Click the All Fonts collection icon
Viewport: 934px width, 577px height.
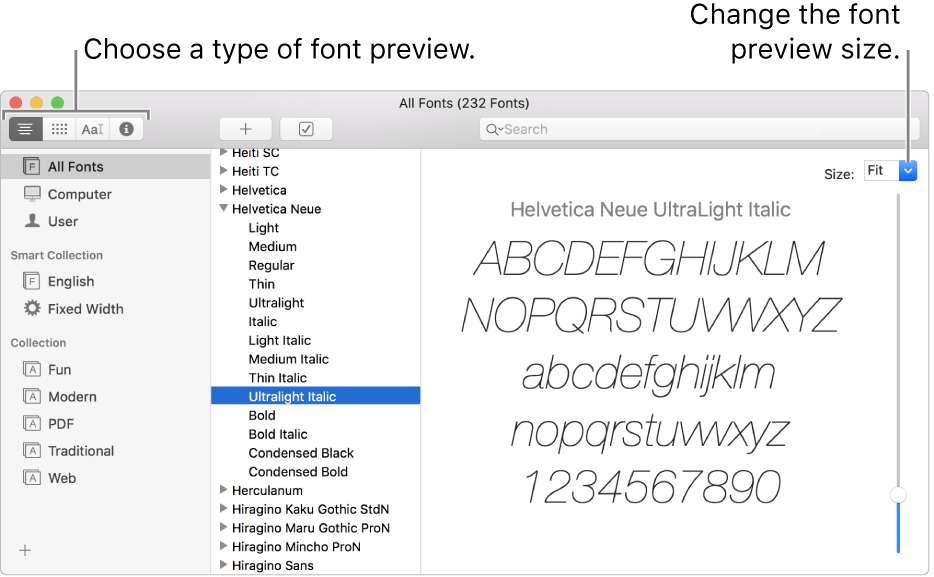[32, 166]
